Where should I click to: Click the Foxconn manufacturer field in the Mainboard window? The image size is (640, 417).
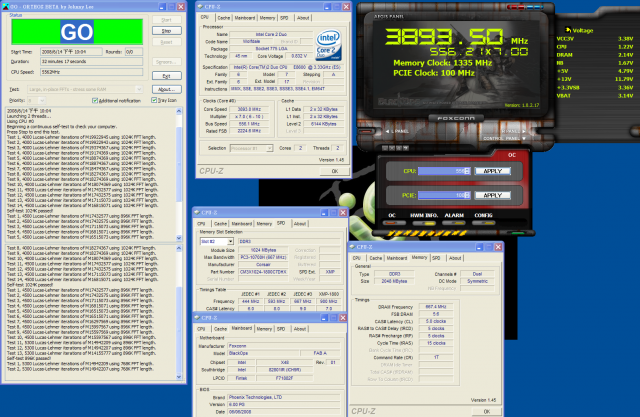coord(284,346)
